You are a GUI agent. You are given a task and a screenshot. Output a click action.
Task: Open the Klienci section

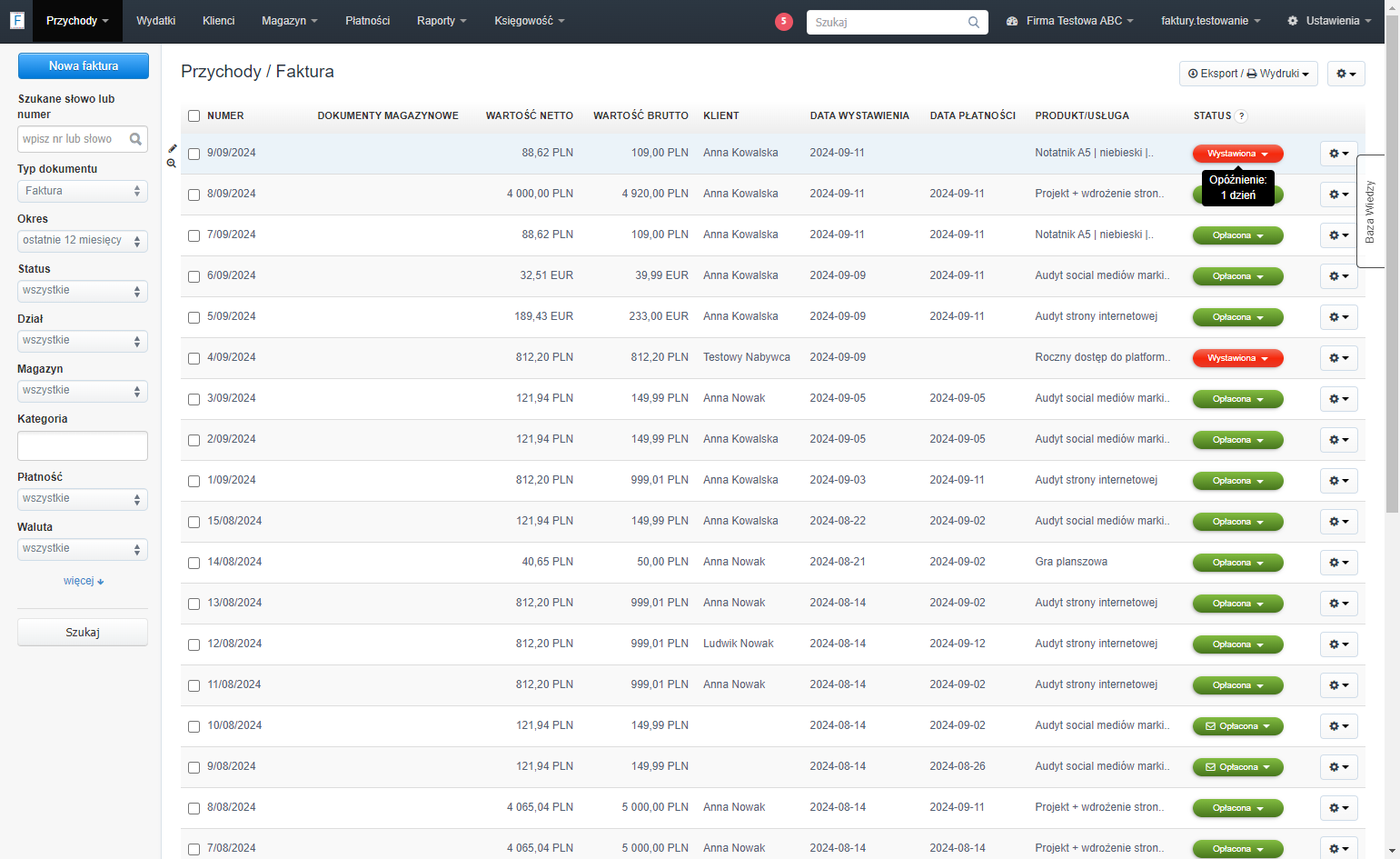pos(218,21)
